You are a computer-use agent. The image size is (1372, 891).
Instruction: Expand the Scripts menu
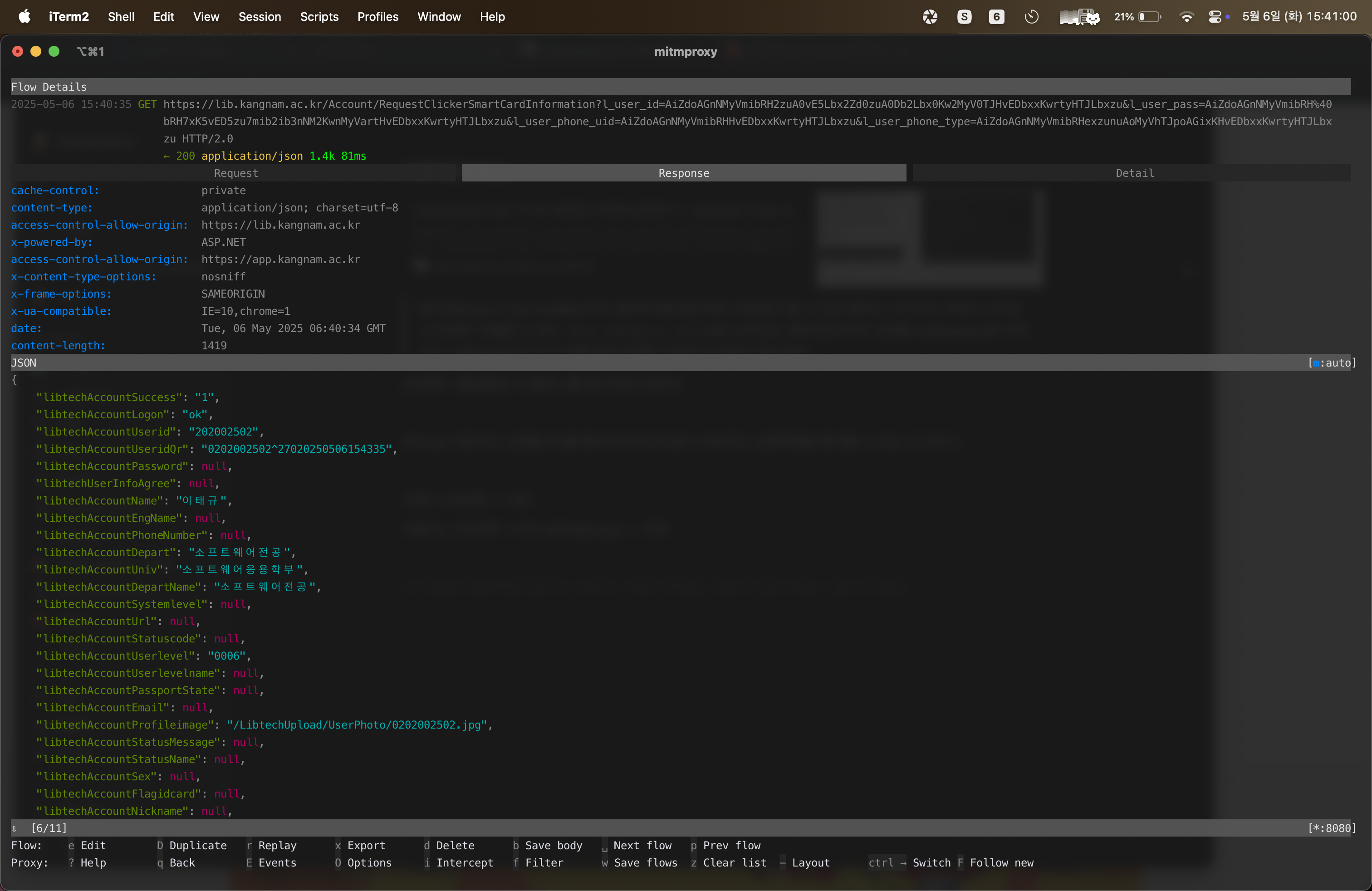pyautogui.click(x=319, y=17)
